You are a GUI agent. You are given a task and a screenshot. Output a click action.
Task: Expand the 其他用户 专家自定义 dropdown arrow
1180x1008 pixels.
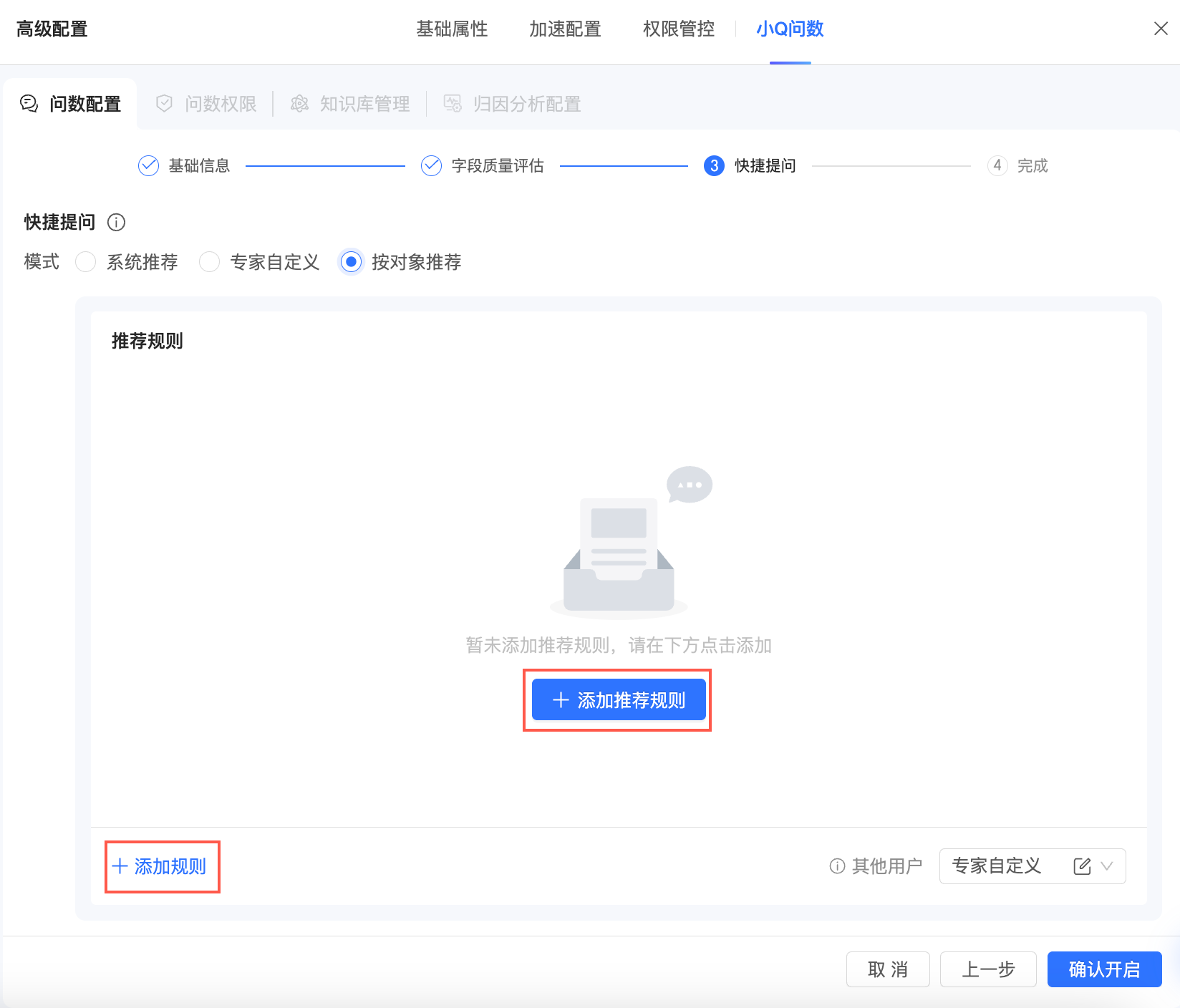pyautogui.click(x=1107, y=866)
